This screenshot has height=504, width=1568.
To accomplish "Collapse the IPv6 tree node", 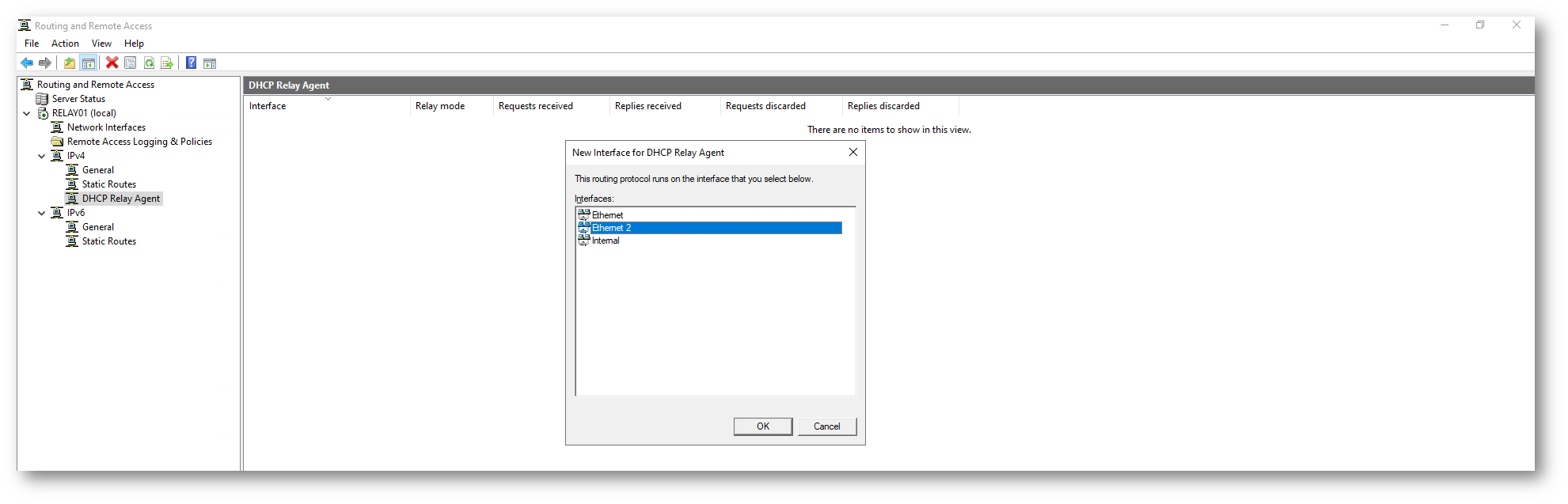I will click(42, 214).
